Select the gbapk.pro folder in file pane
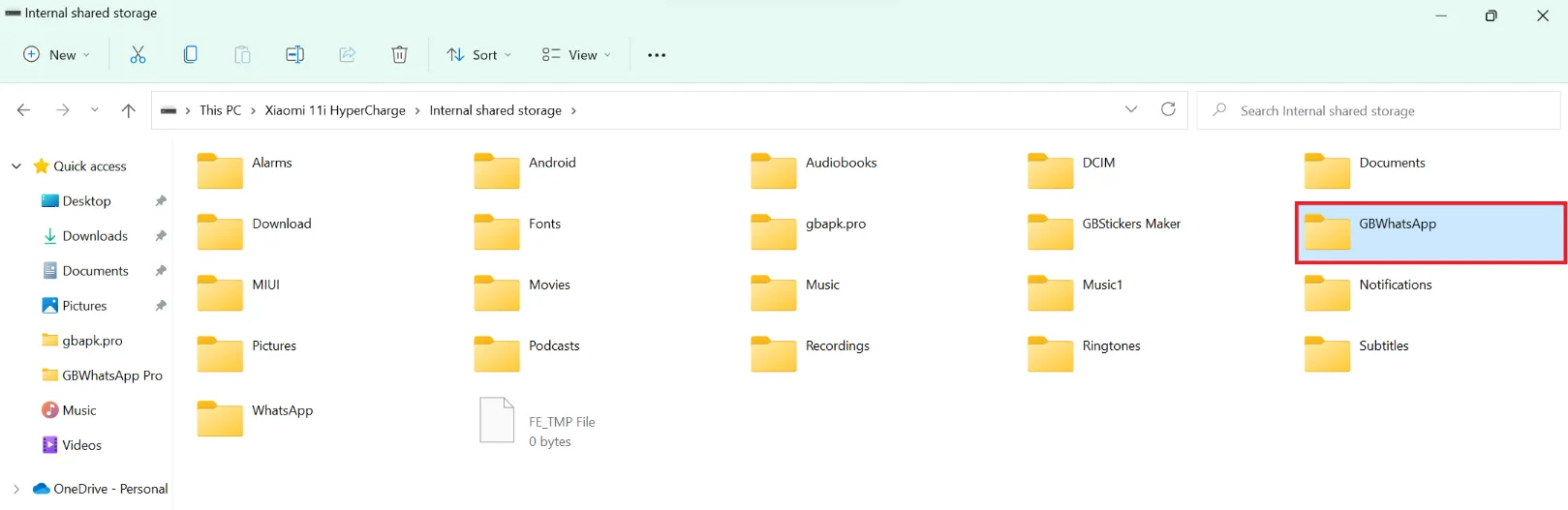1568x510 pixels. click(808, 232)
